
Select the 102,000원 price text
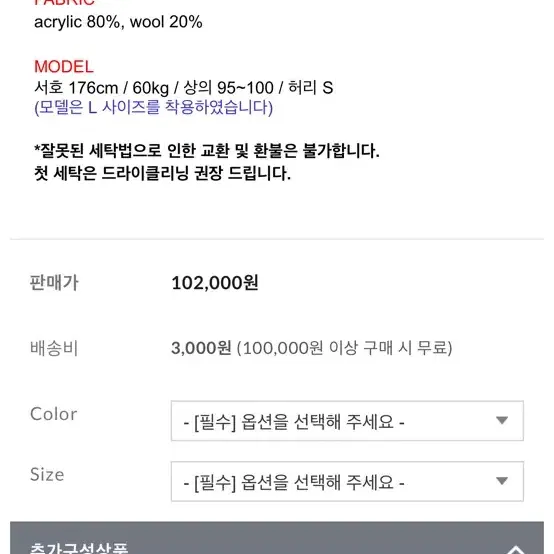pos(214,283)
